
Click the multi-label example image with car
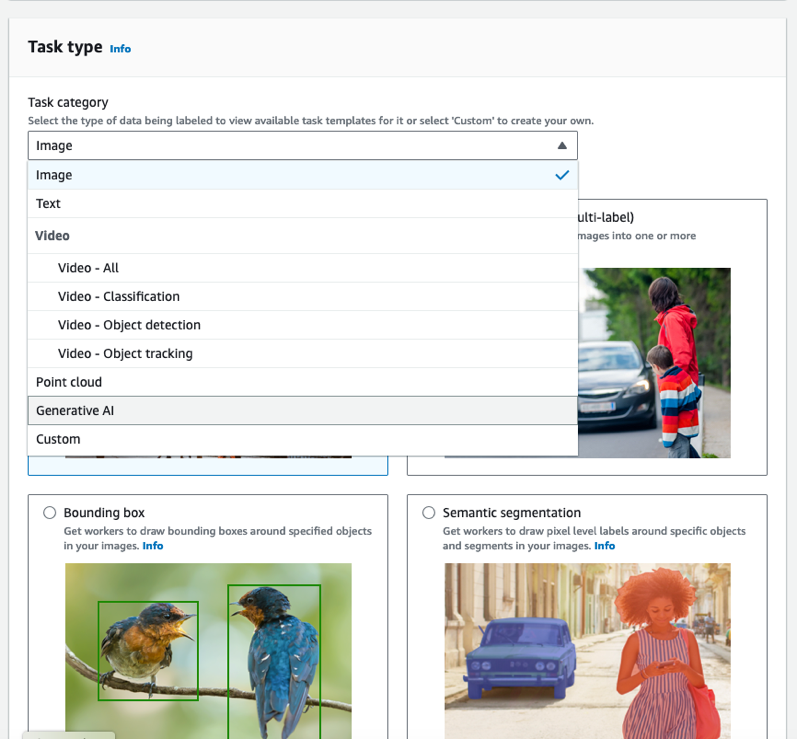(655, 363)
